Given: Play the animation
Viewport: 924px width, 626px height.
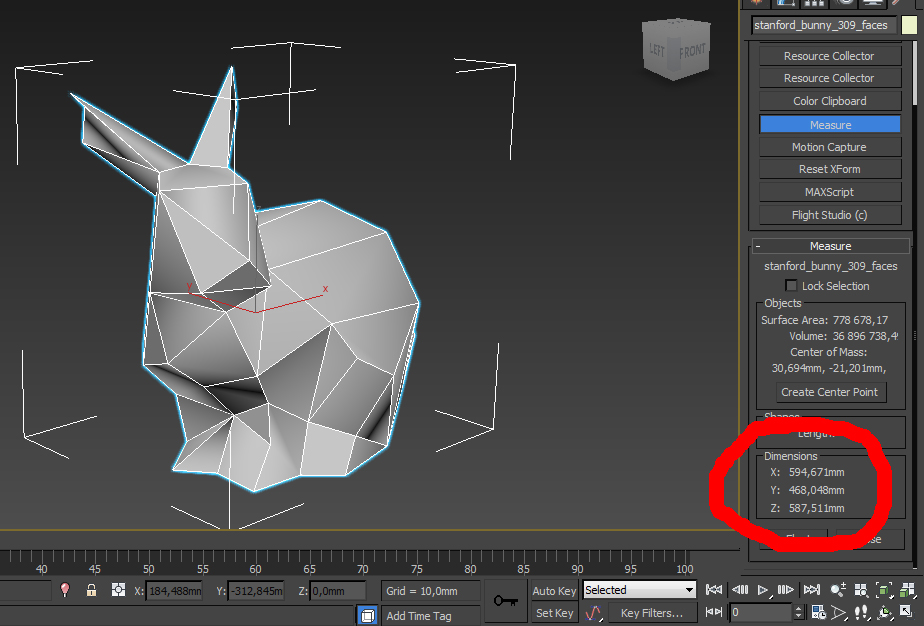Looking at the screenshot, I should pyautogui.click(x=763, y=589).
